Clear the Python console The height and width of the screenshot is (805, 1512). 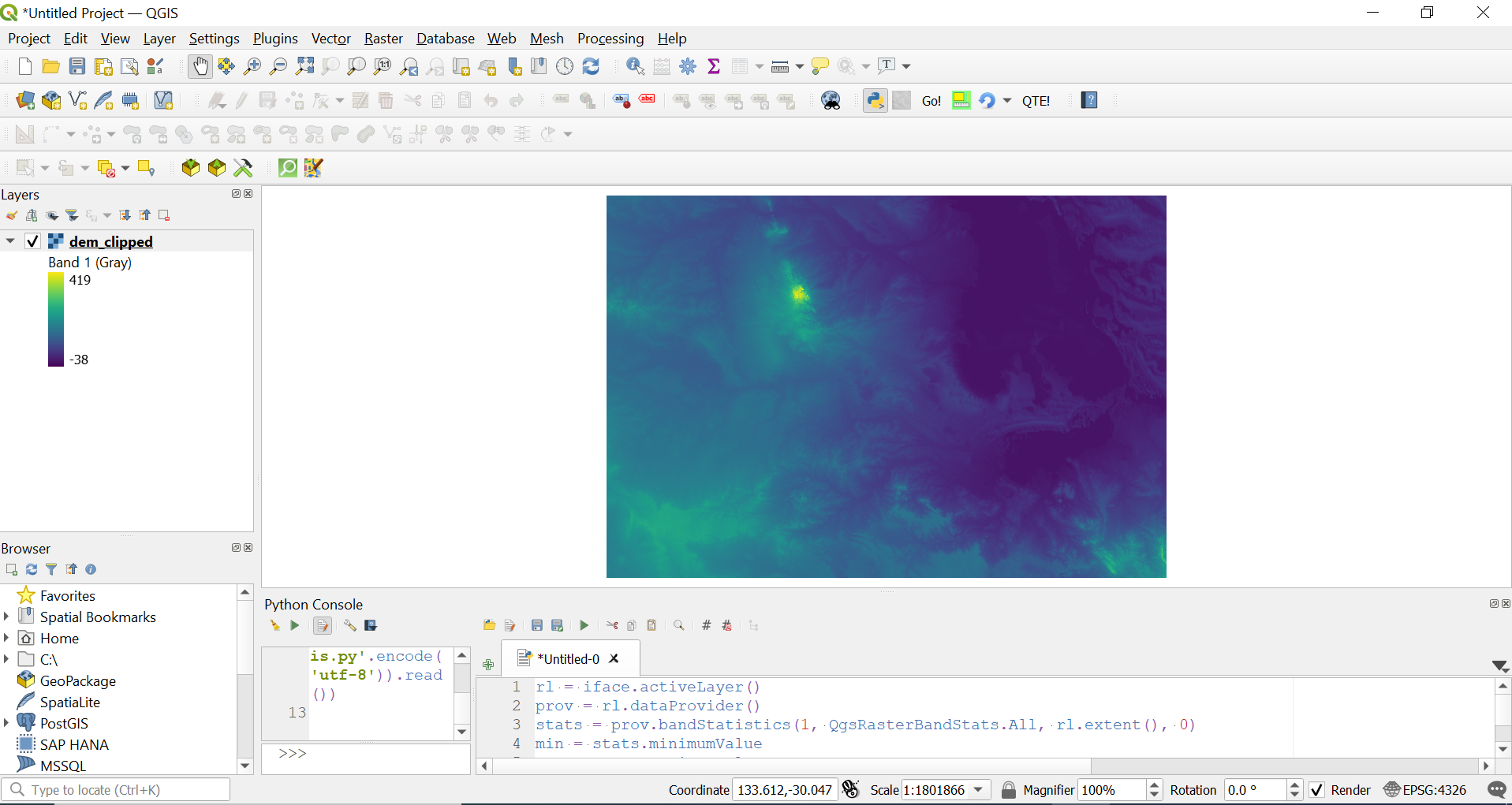pos(274,625)
